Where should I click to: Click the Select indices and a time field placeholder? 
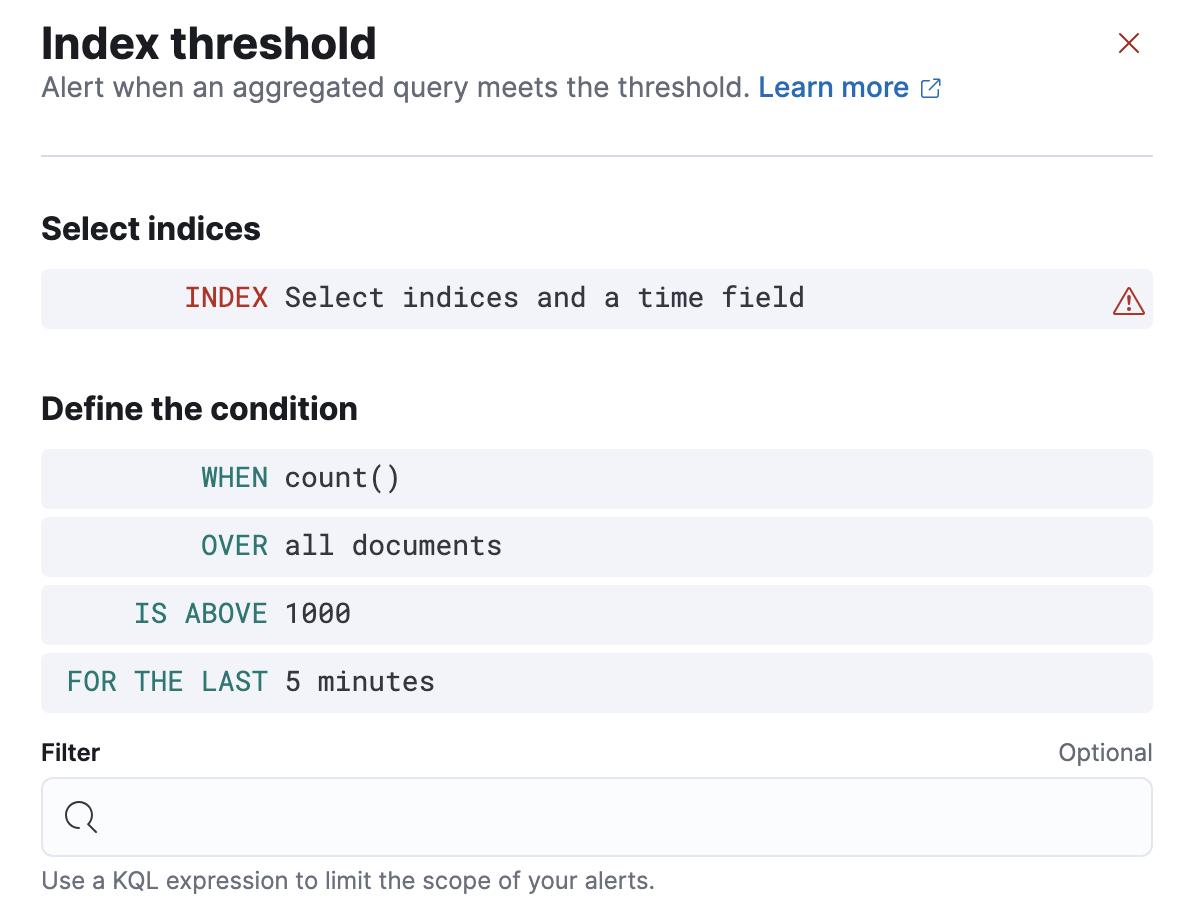[545, 297]
